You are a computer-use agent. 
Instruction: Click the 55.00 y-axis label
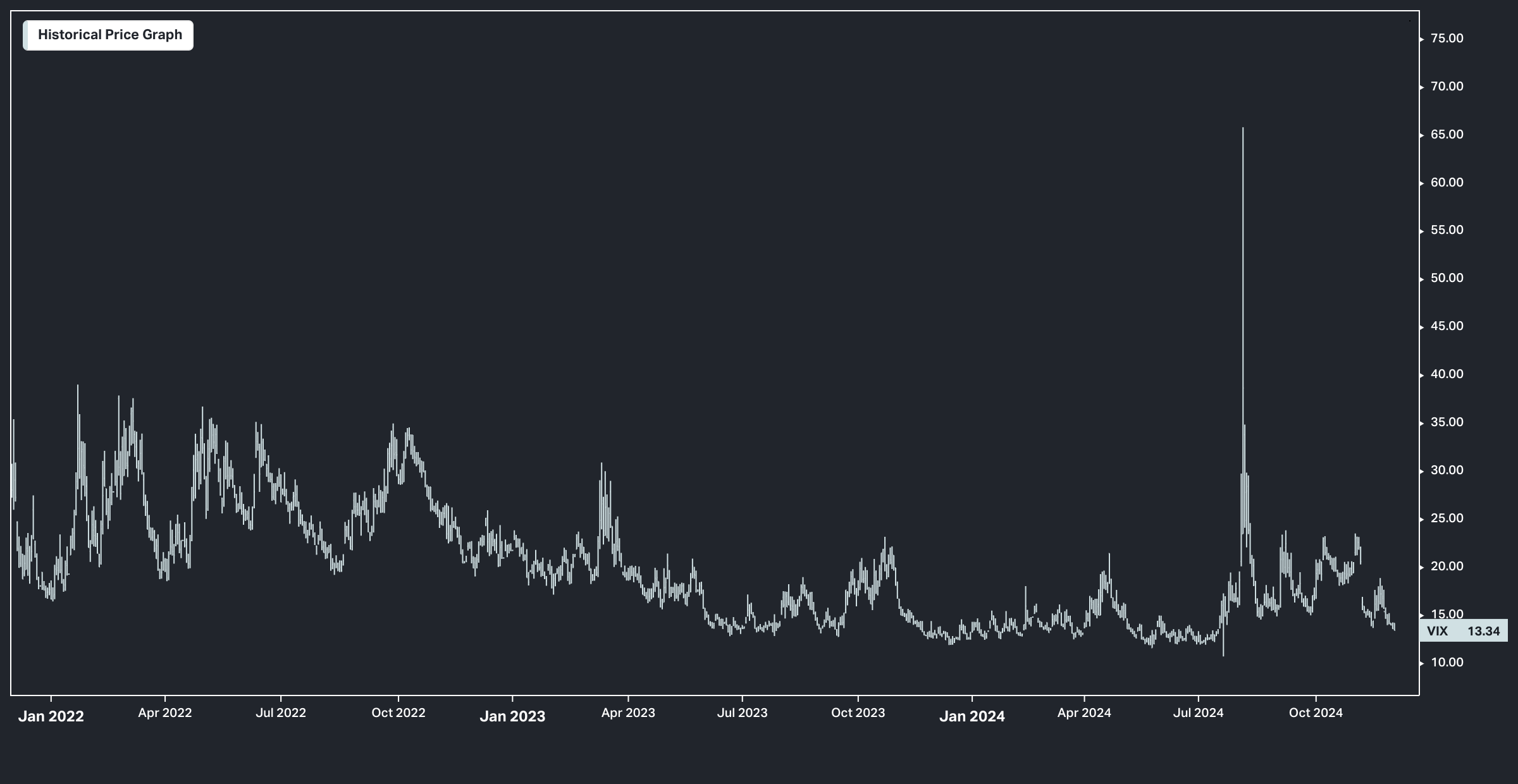coord(1447,230)
